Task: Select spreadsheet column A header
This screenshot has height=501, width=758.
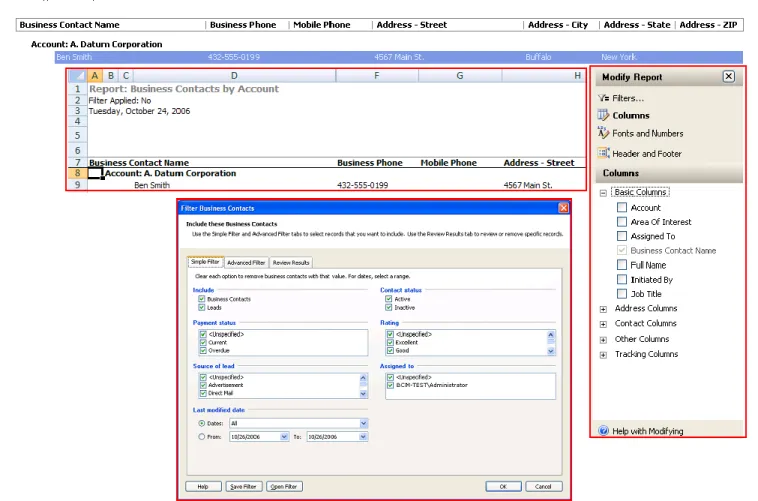Action: 95,75
